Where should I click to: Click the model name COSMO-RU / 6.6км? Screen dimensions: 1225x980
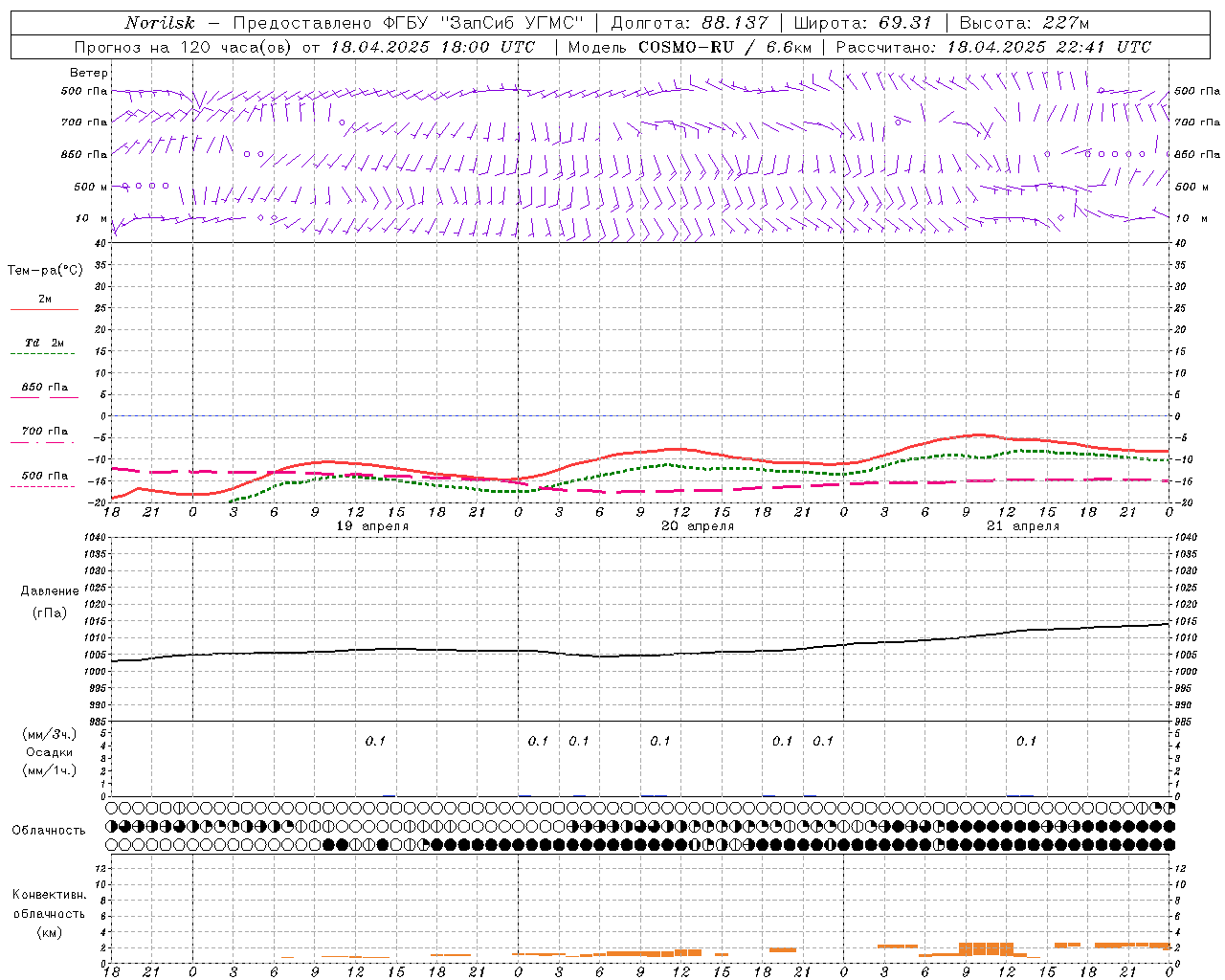point(724,47)
